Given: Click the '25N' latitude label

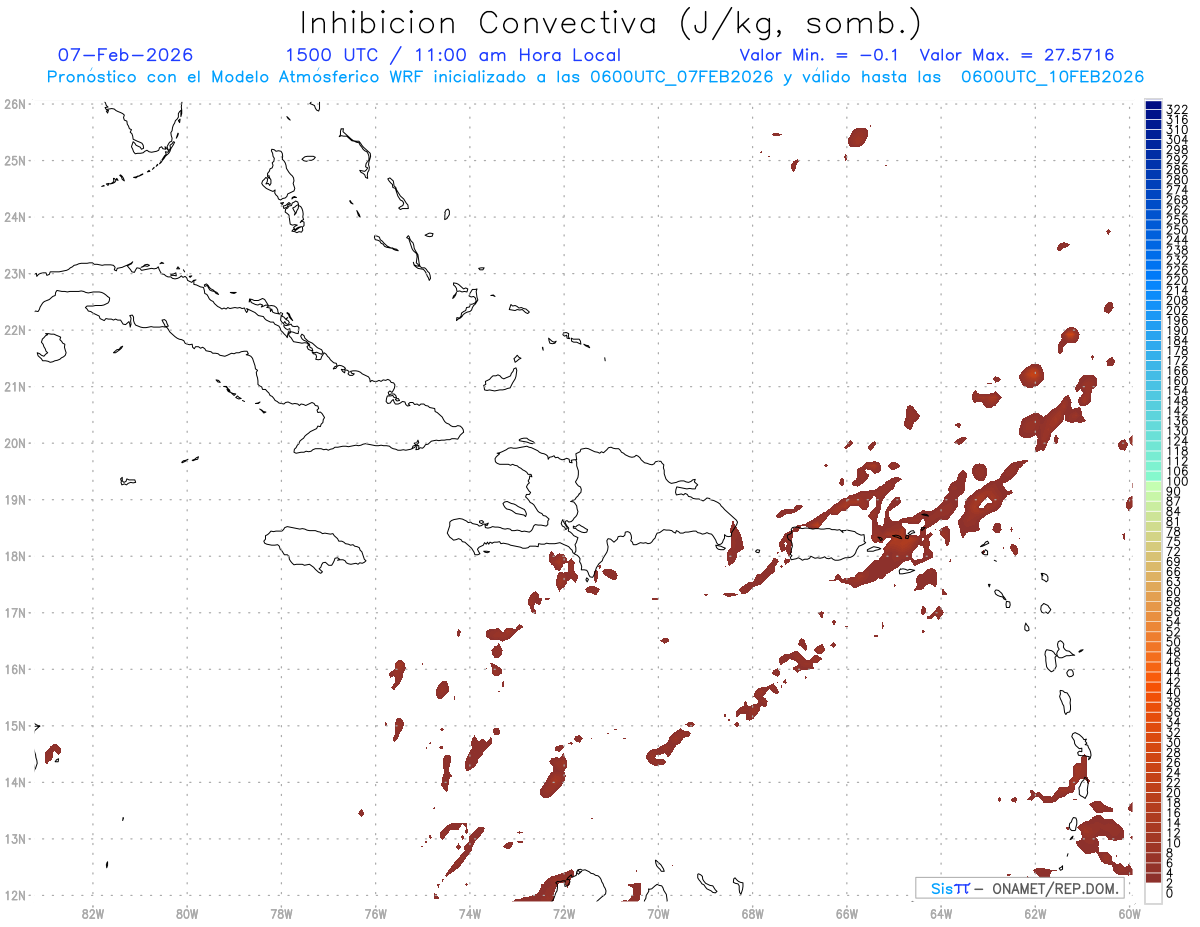Looking at the screenshot, I should tap(14, 160).
